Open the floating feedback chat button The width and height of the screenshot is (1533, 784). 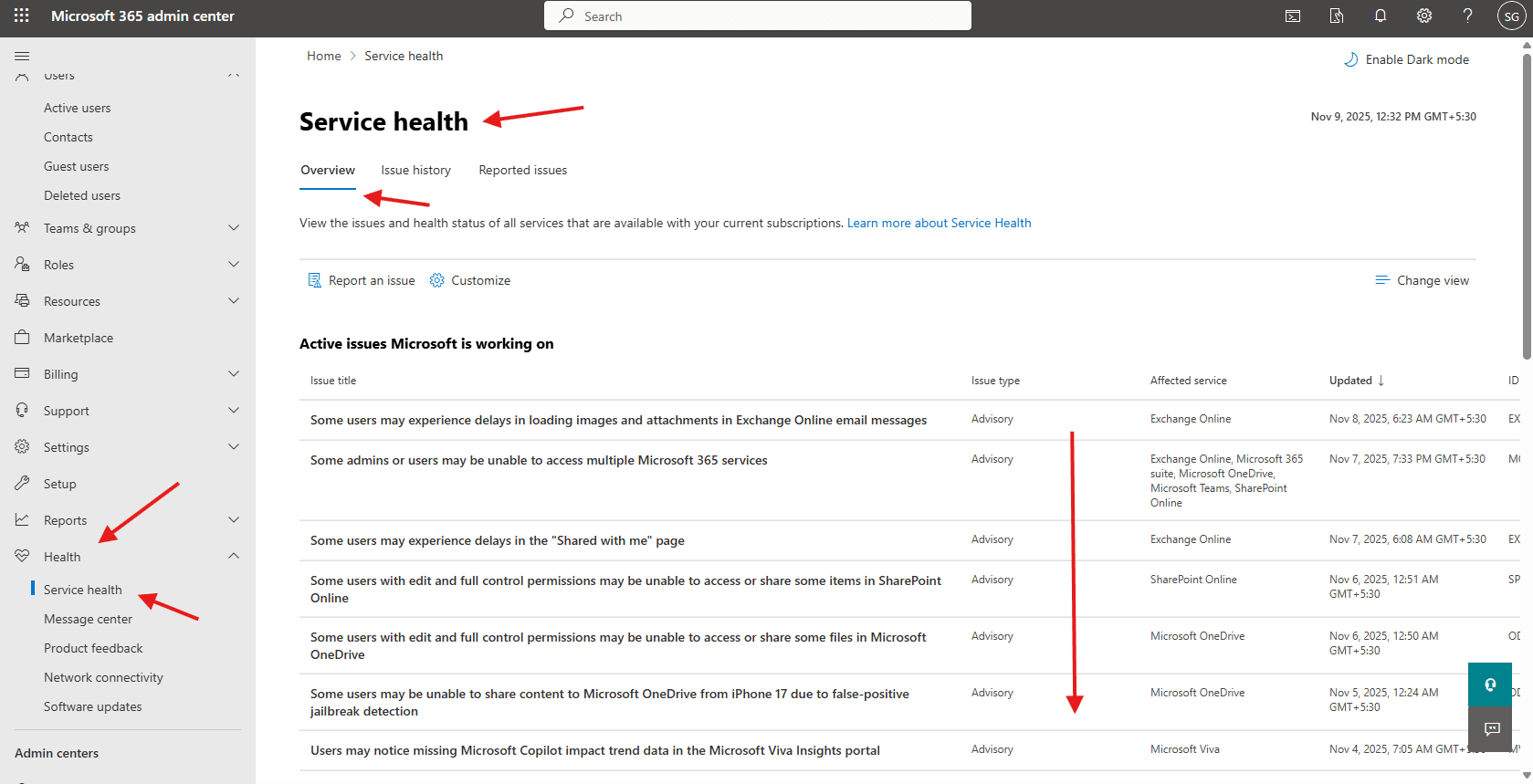[x=1490, y=728]
